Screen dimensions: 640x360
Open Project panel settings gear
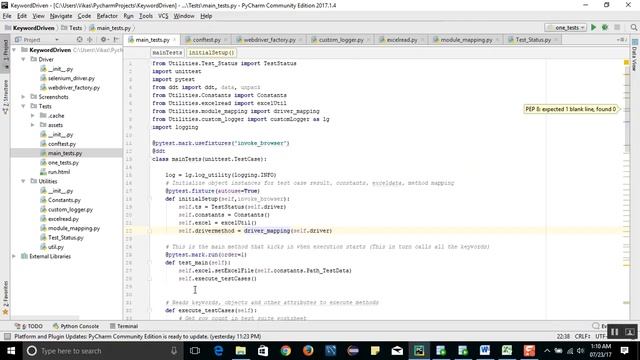pyautogui.click(x=104, y=40)
